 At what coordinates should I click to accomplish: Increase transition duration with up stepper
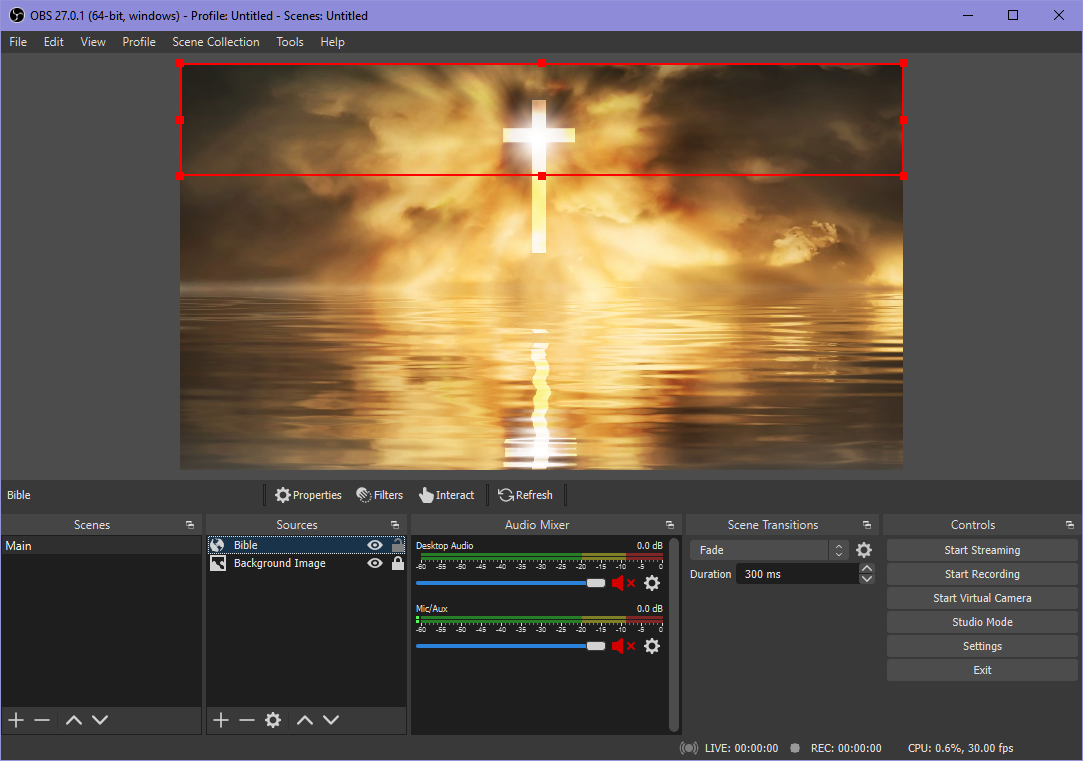click(x=866, y=567)
